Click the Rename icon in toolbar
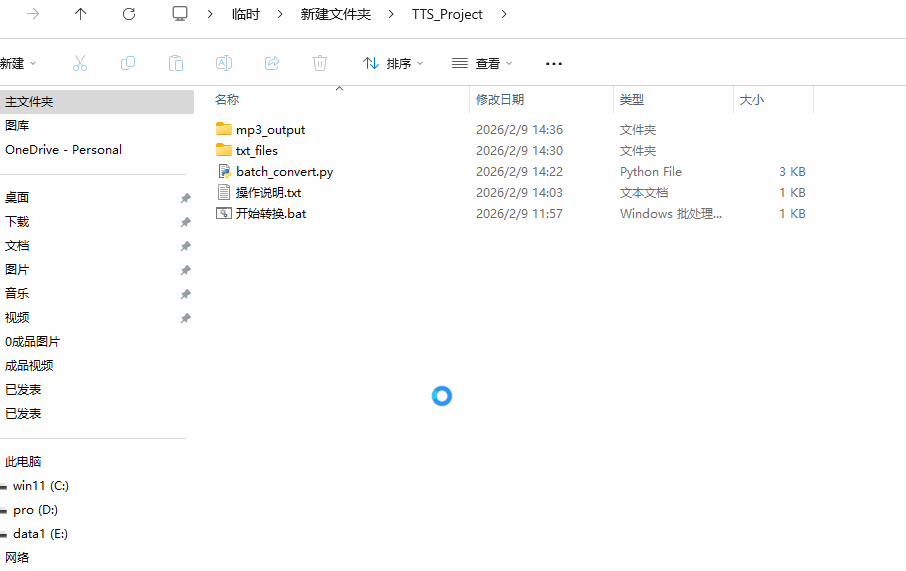Screen dimensions: 906x571 pyautogui.click(x=224, y=63)
